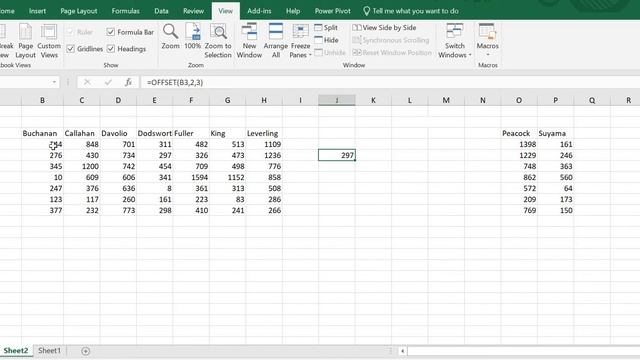Select the cell with value 83

[227, 199]
